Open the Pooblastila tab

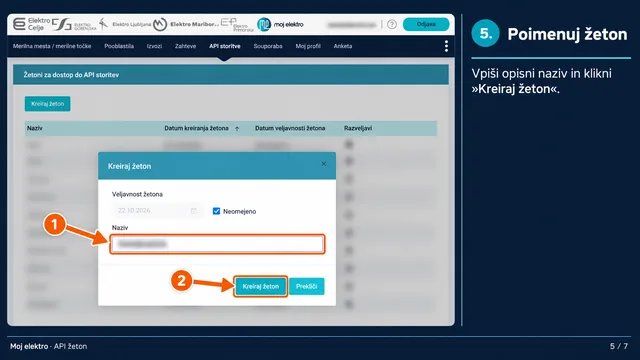(119, 46)
